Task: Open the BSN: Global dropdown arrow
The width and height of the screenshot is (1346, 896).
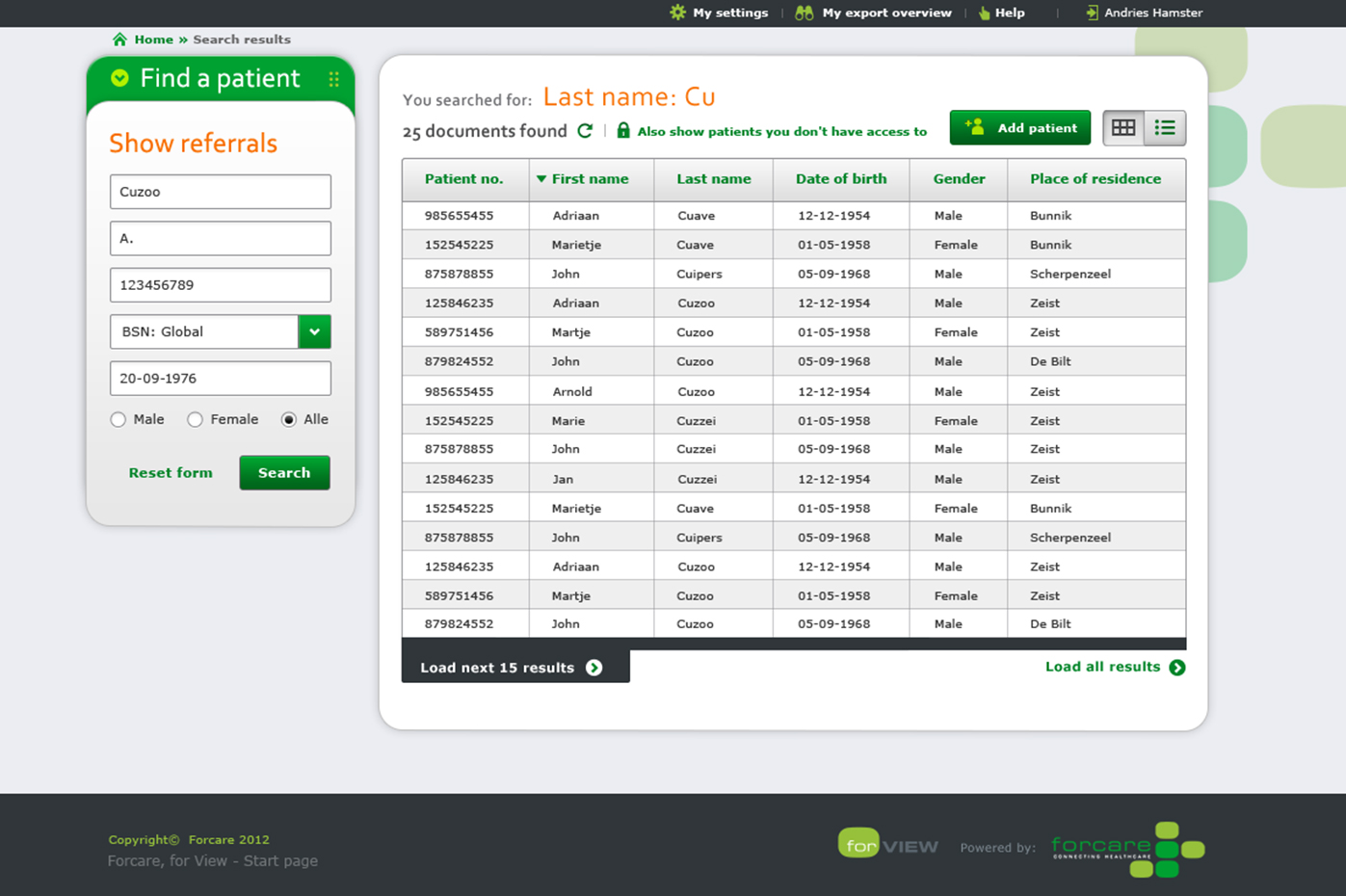Action: 314,331
